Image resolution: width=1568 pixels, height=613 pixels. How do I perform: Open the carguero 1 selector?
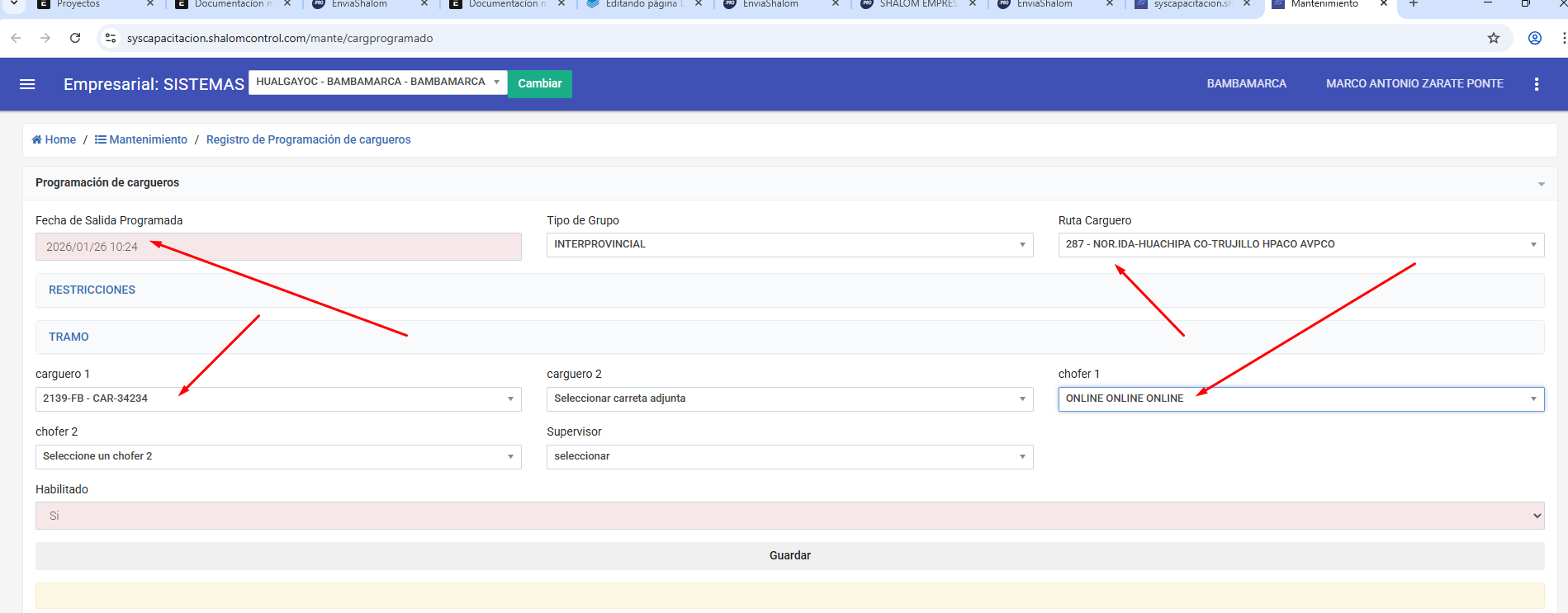click(x=277, y=398)
